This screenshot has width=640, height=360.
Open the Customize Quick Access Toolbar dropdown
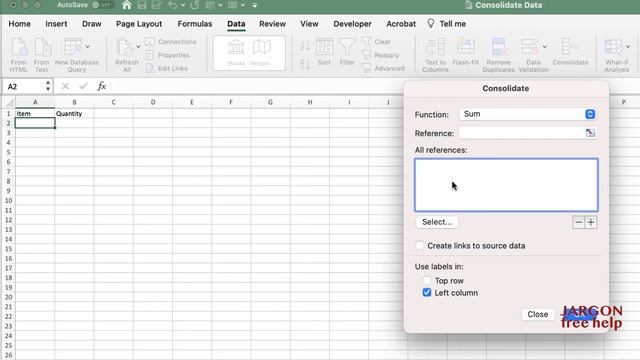(255, 5)
